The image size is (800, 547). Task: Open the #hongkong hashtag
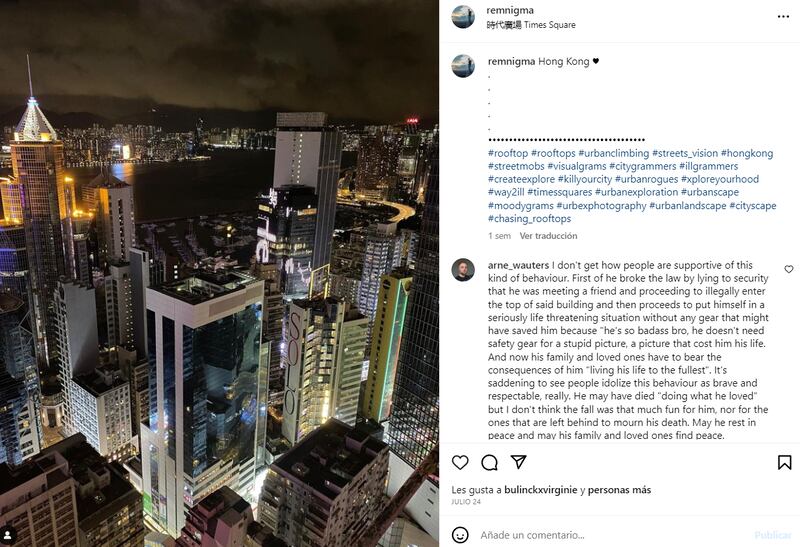[747, 153]
